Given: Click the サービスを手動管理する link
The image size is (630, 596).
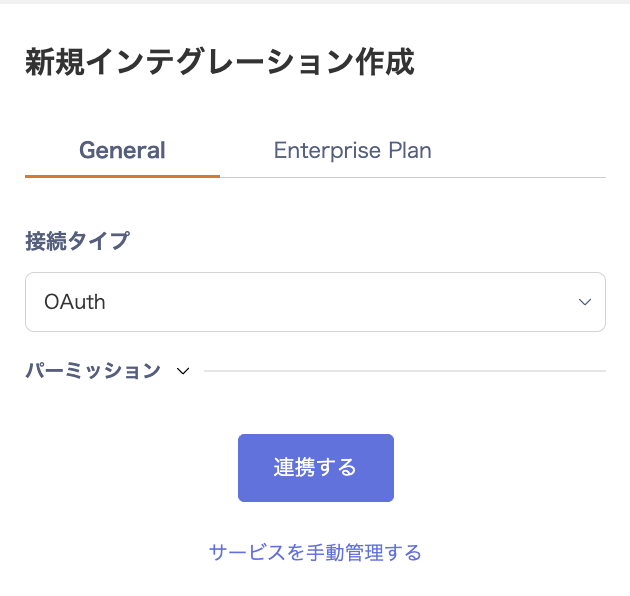Looking at the screenshot, I should [x=315, y=552].
